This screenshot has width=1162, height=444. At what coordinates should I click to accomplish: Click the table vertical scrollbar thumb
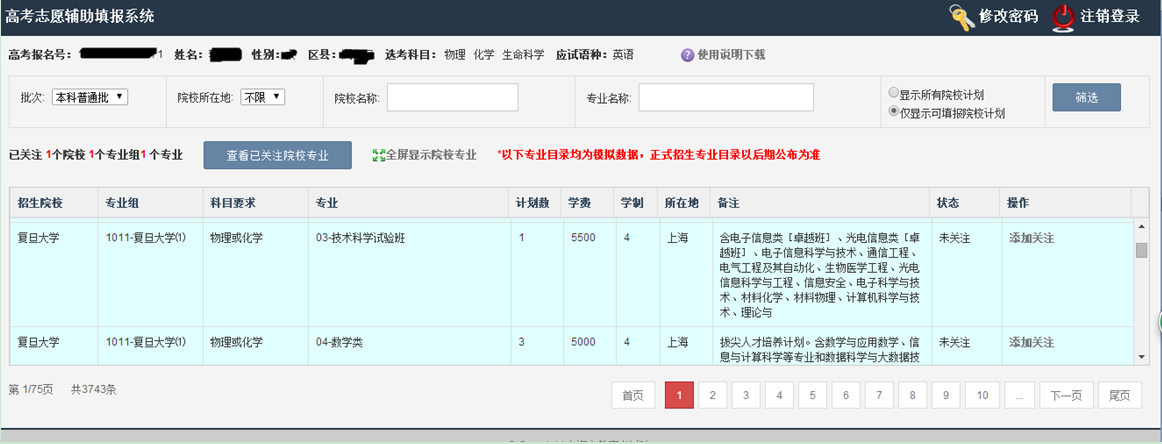coord(1141,250)
